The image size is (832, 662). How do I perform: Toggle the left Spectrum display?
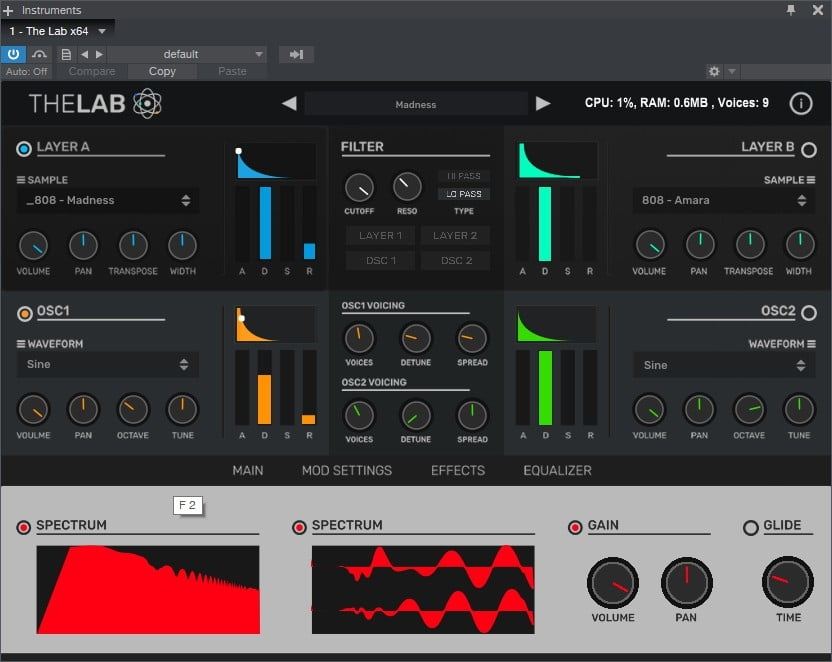point(23,527)
